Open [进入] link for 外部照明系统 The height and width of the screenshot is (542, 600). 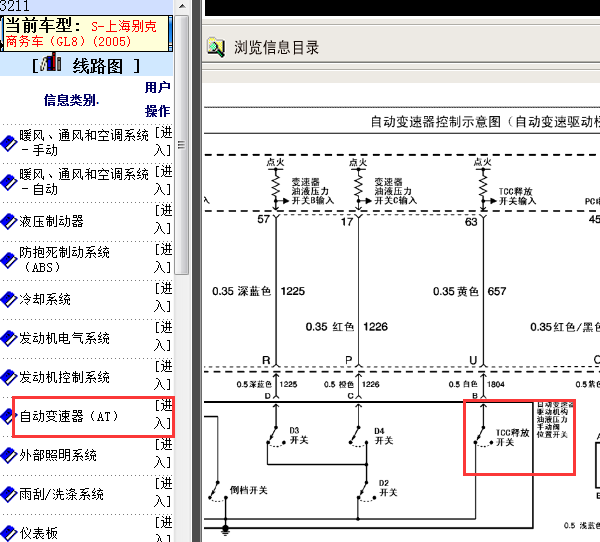163,454
